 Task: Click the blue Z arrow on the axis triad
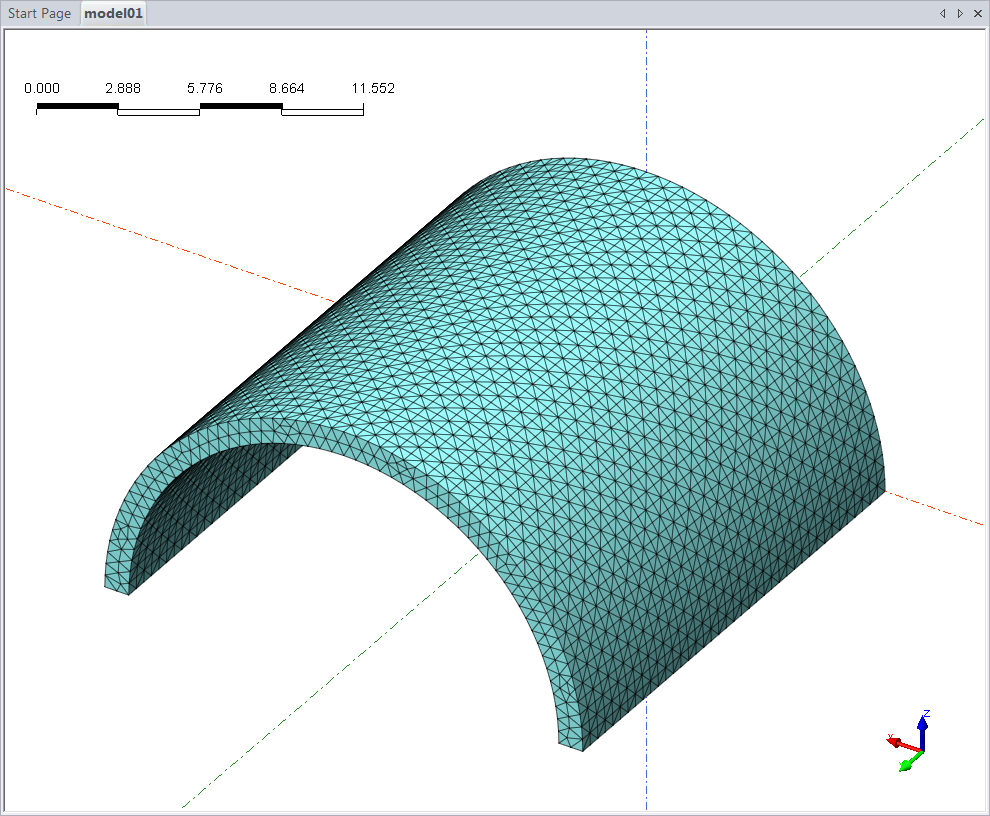click(922, 726)
